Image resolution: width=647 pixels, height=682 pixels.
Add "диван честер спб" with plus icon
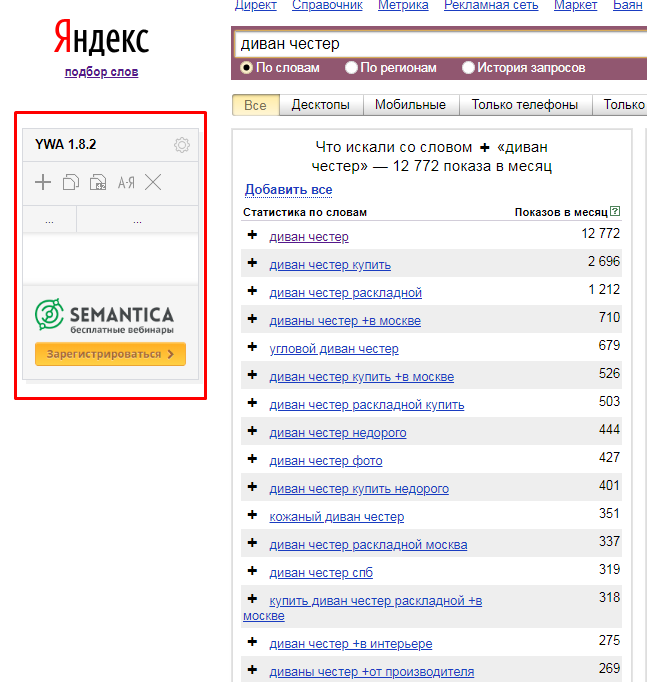252,571
